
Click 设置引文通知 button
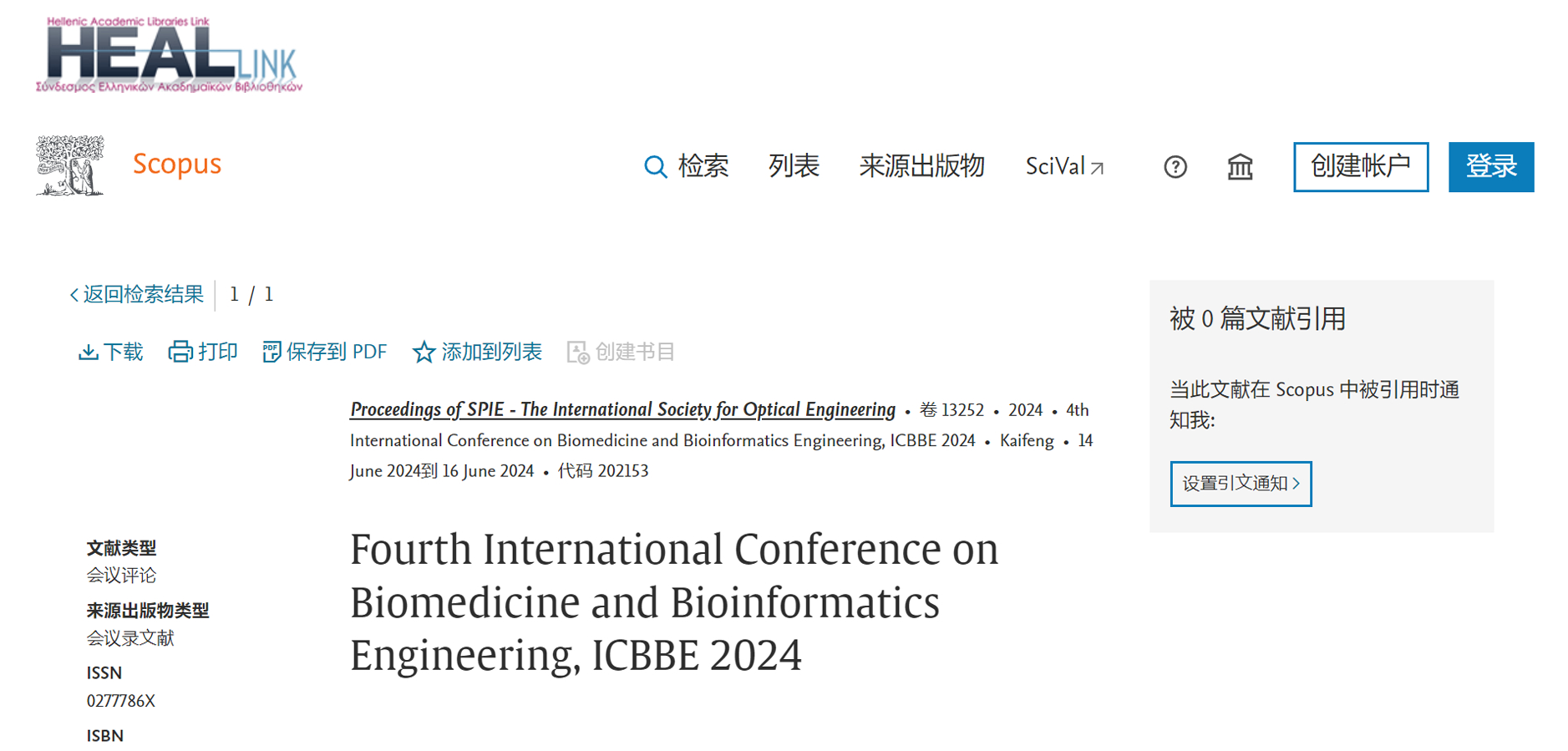(x=1241, y=484)
